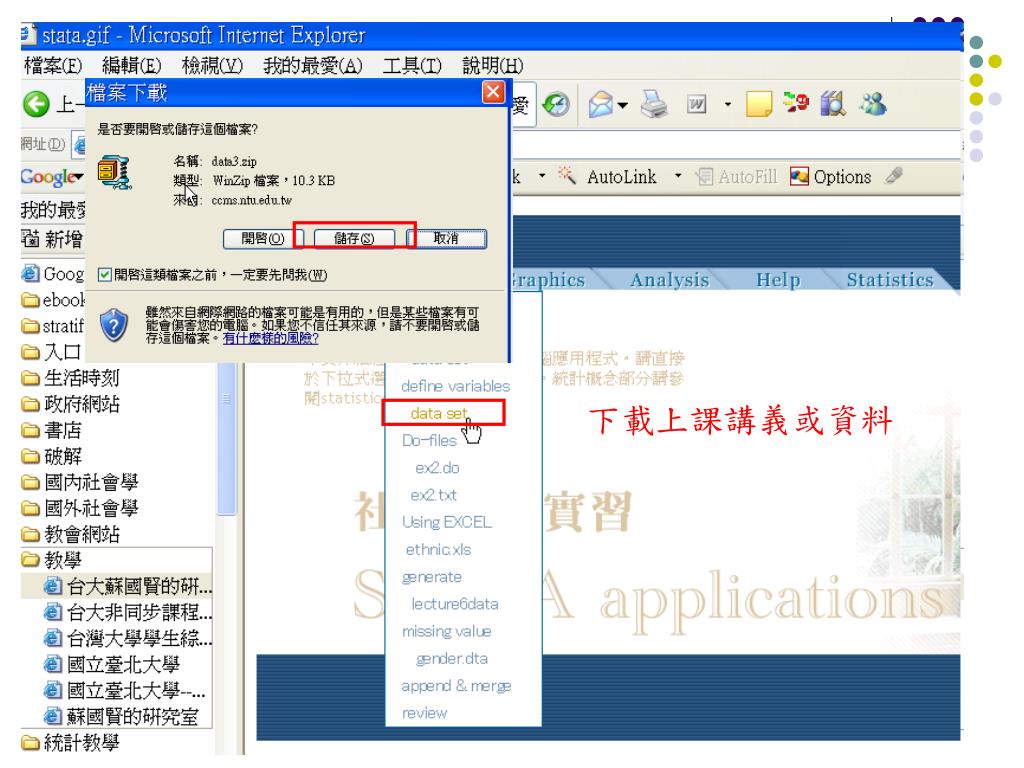Click the yellow note icon in toolbar
This screenshot has height=768, width=1024.
coord(759,104)
